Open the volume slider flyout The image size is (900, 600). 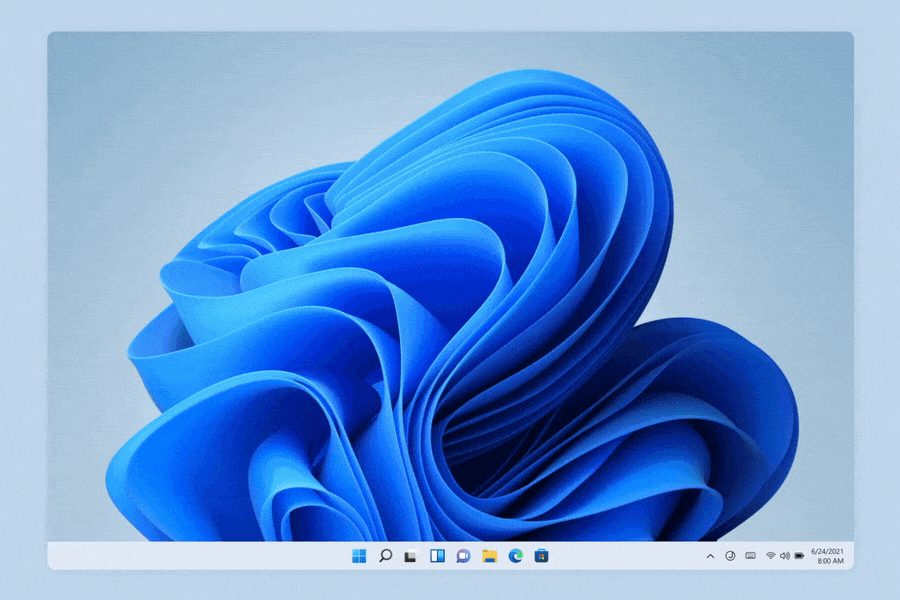click(x=785, y=557)
